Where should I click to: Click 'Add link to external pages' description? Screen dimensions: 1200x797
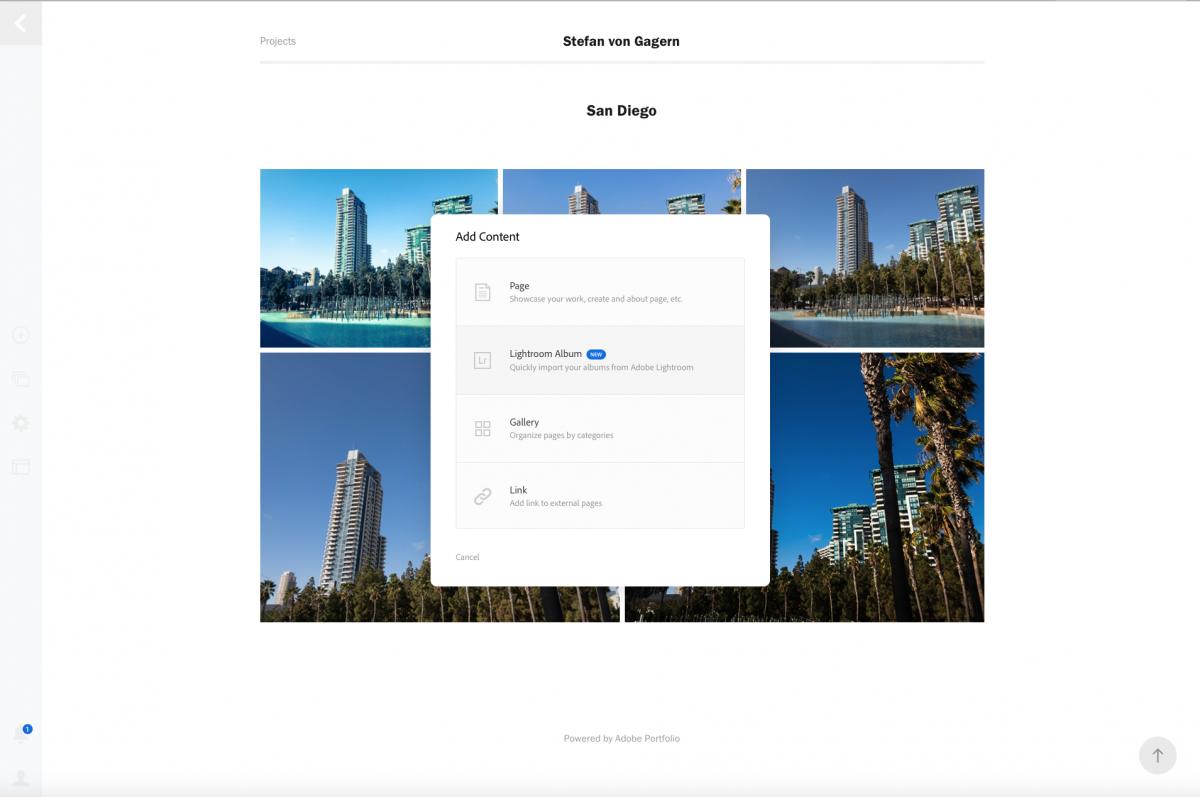pyautogui.click(x=555, y=503)
